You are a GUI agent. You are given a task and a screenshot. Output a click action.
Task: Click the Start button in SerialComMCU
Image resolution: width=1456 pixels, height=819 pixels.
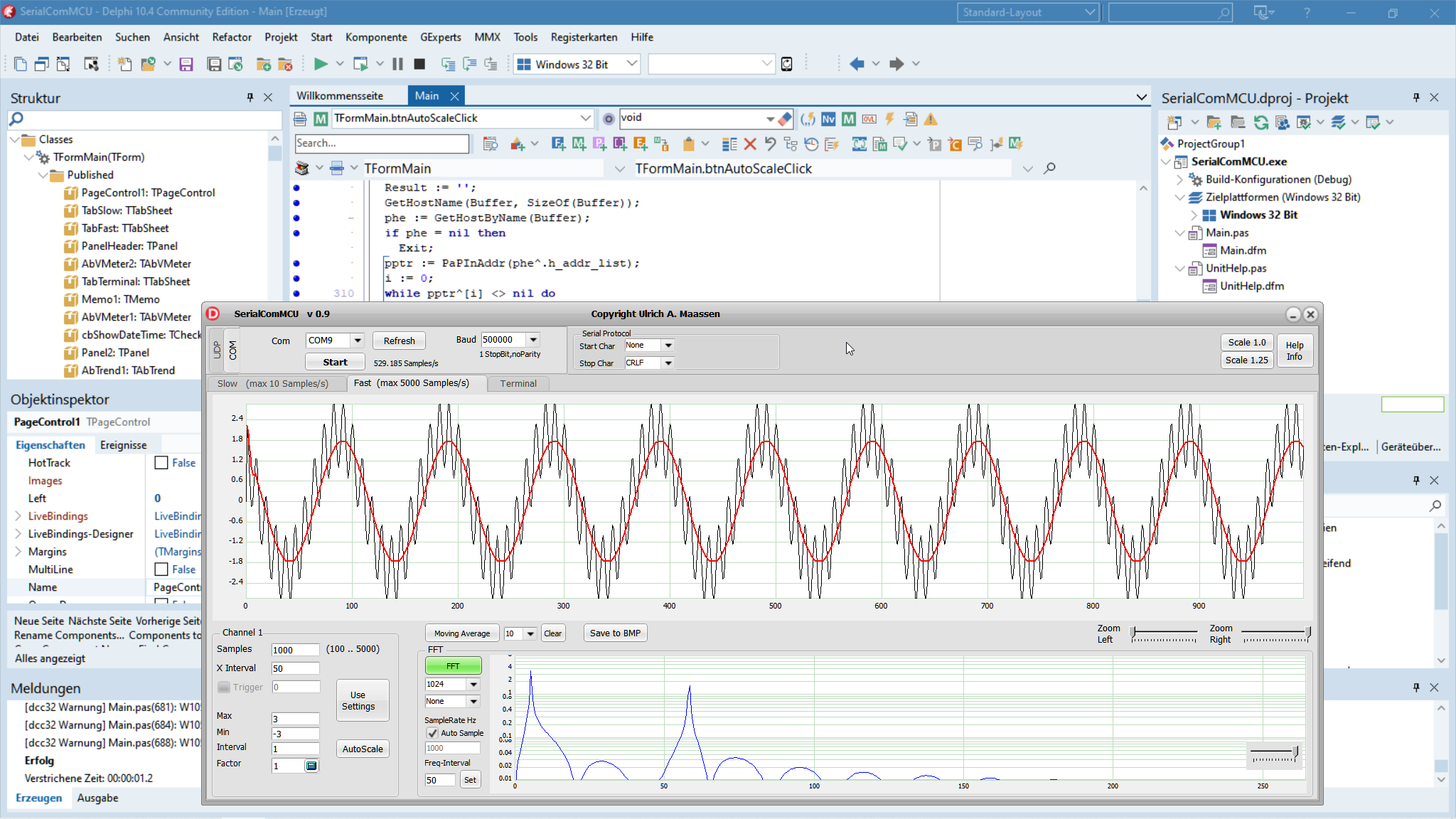[335, 362]
